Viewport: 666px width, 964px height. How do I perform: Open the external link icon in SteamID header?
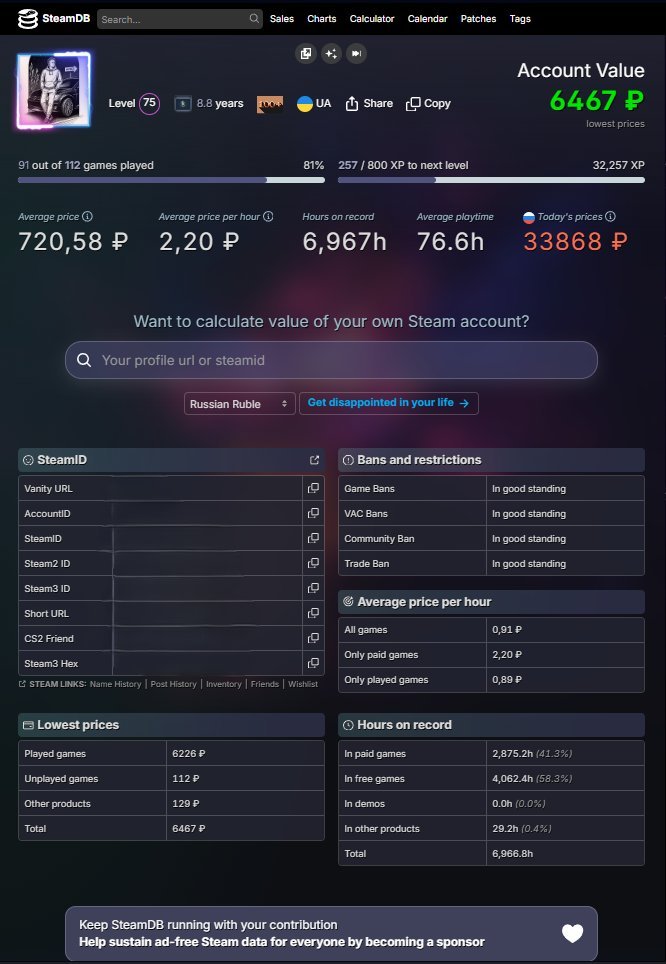(x=314, y=460)
